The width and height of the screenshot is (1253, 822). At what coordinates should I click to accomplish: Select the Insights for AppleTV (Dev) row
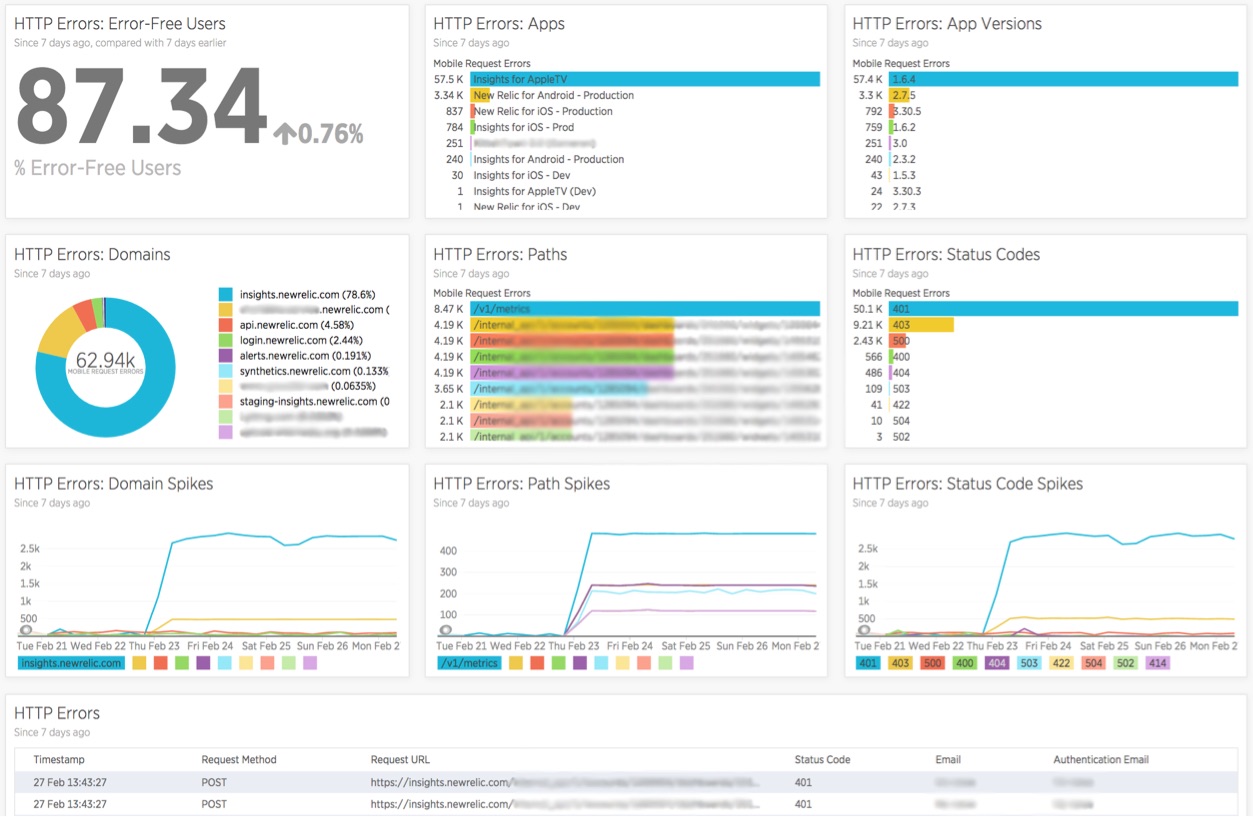pyautogui.click(x=626, y=191)
